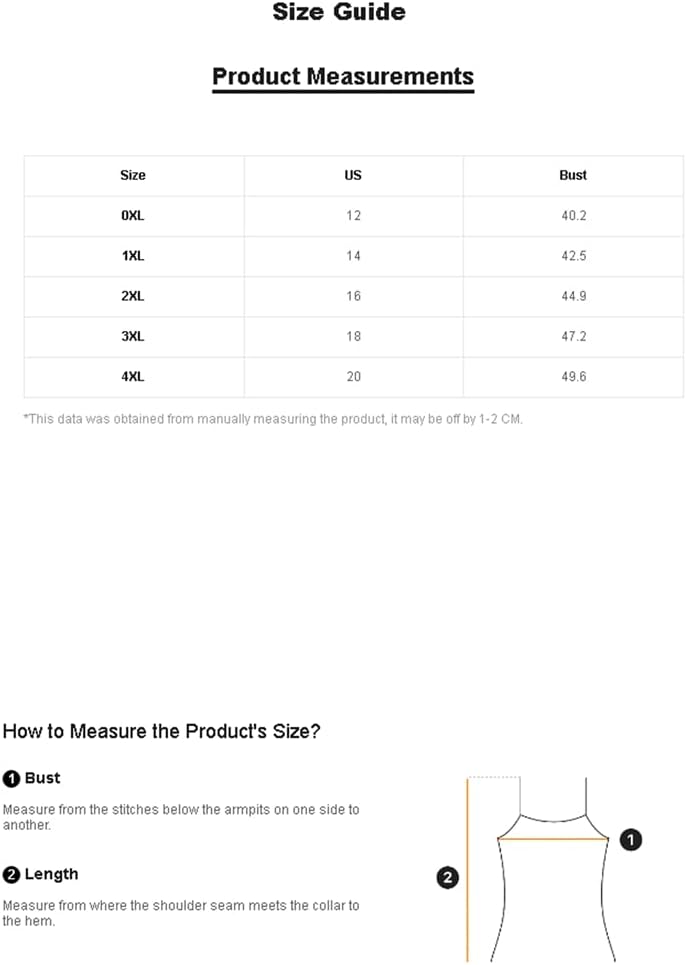Viewport: 687px width, 965px height.
Task: Click the US column header
Action: tap(353, 175)
